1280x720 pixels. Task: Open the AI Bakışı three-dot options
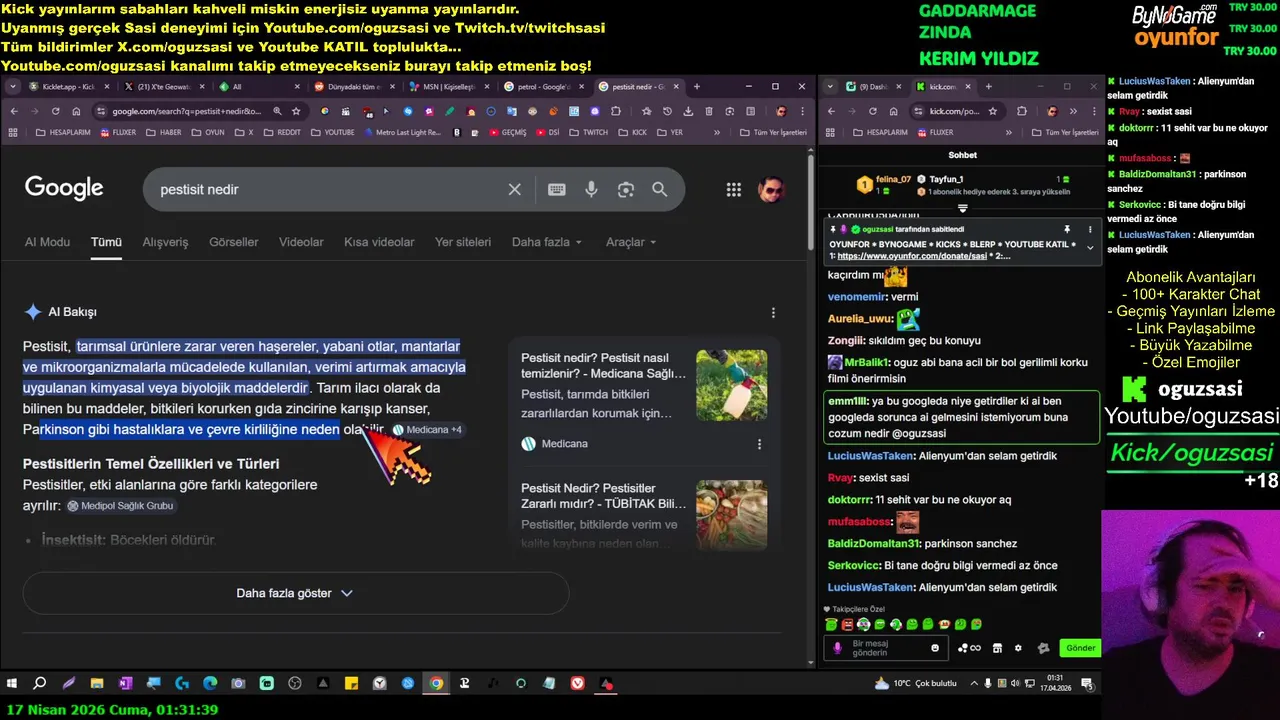click(773, 313)
